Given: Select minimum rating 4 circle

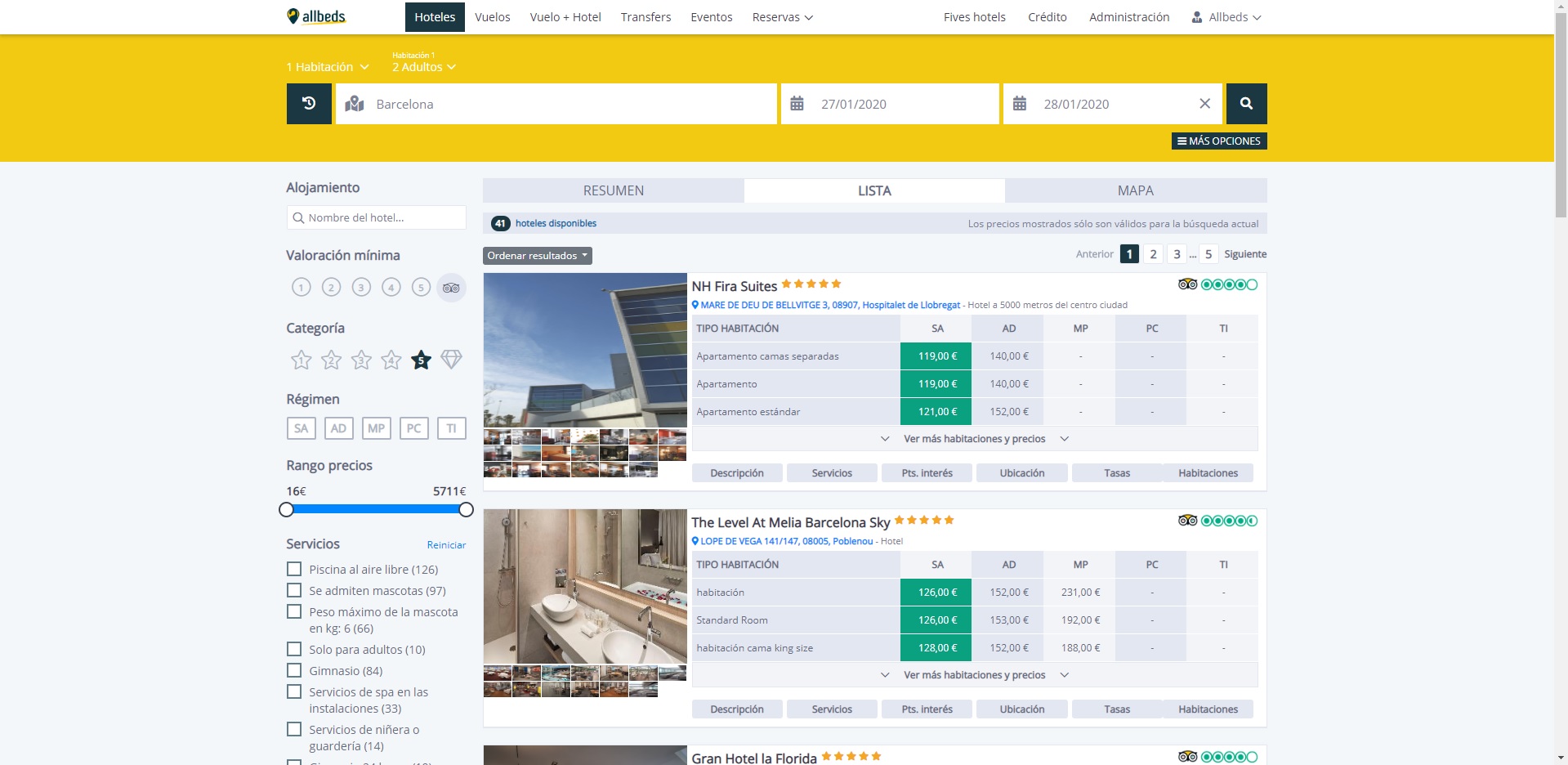Looking at the screenshot, I should coord(391,288).
